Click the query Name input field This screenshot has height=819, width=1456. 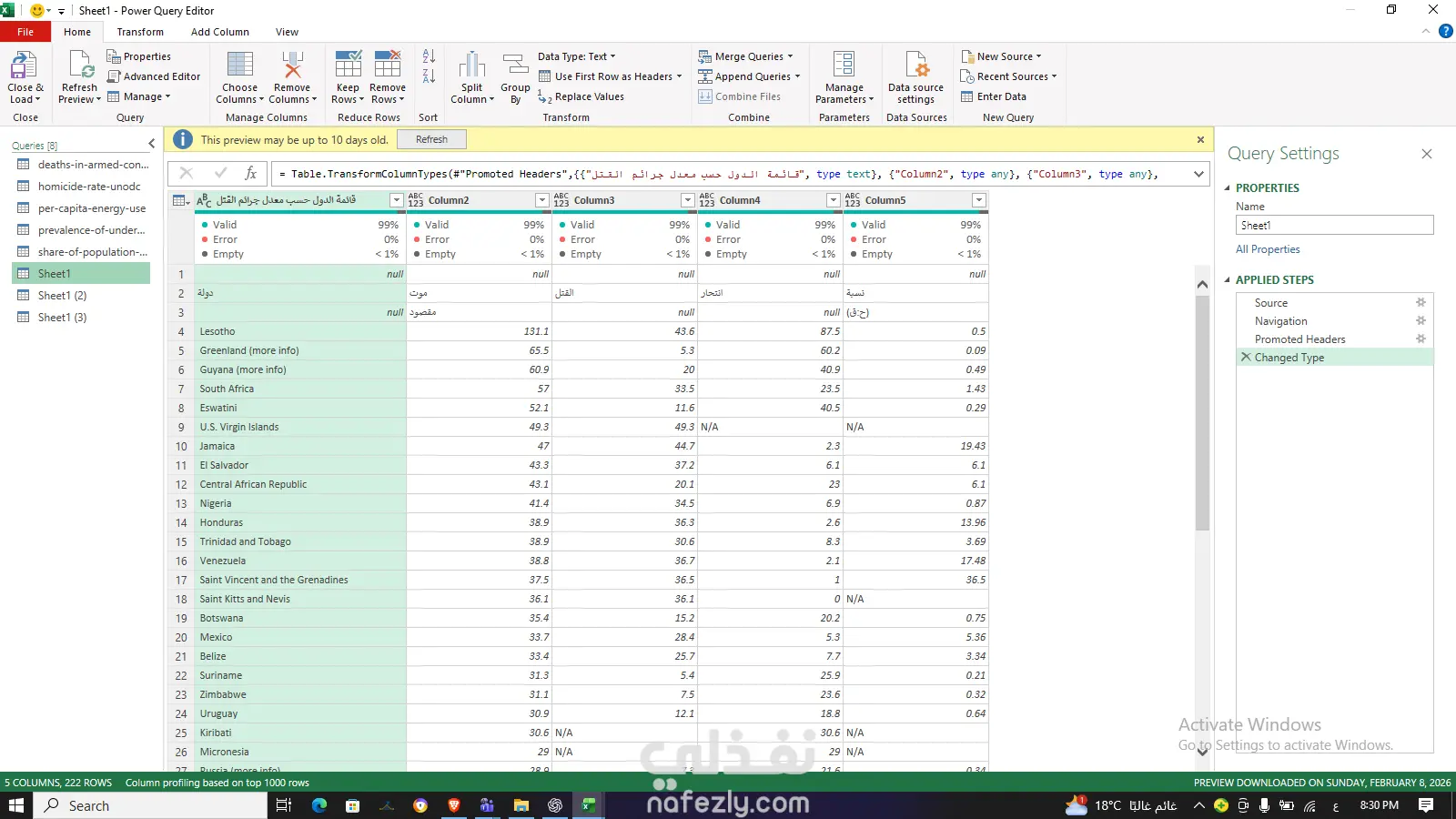click(1334, 225)
